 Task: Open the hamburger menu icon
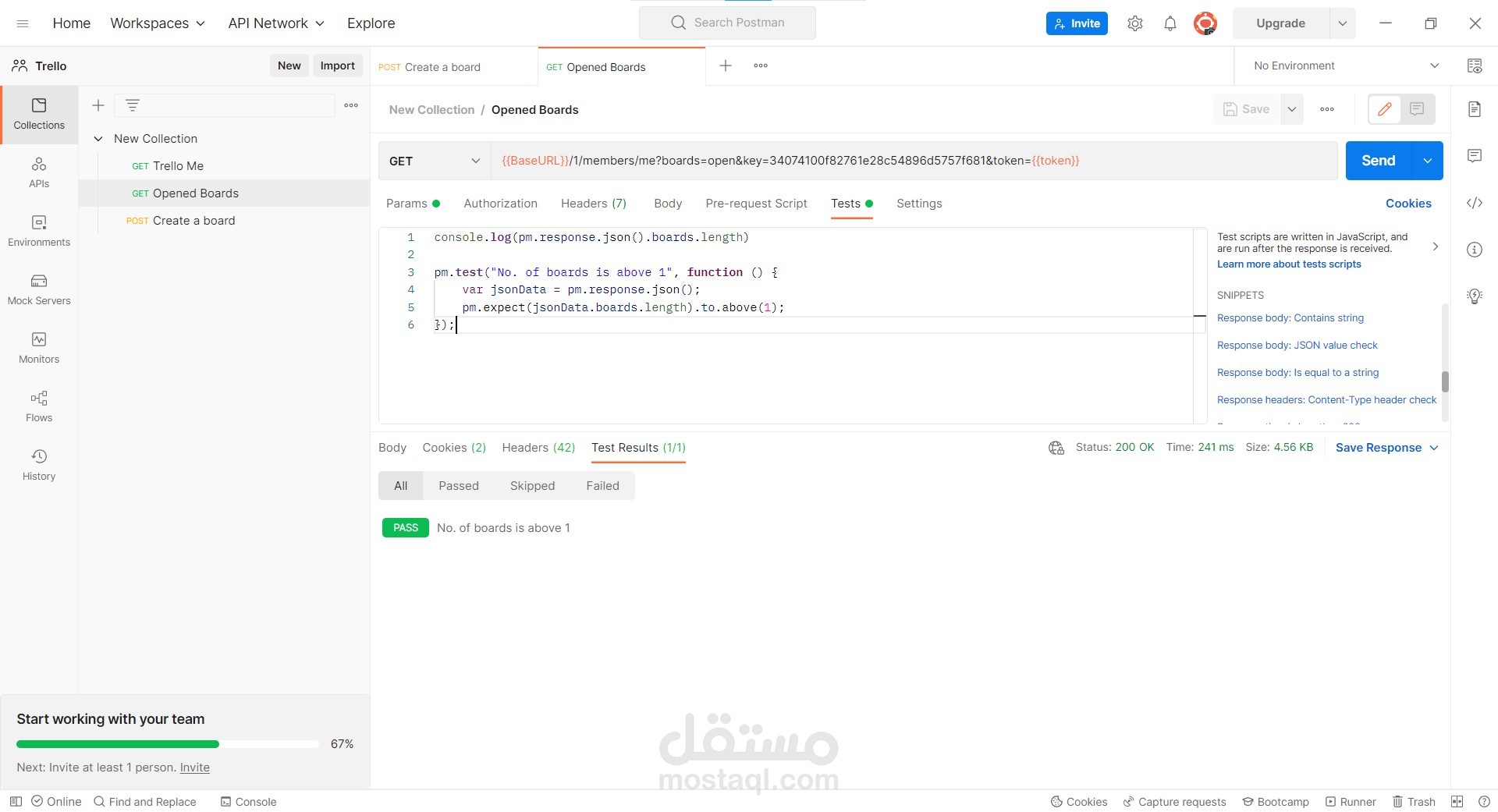[x=23, y=23]
